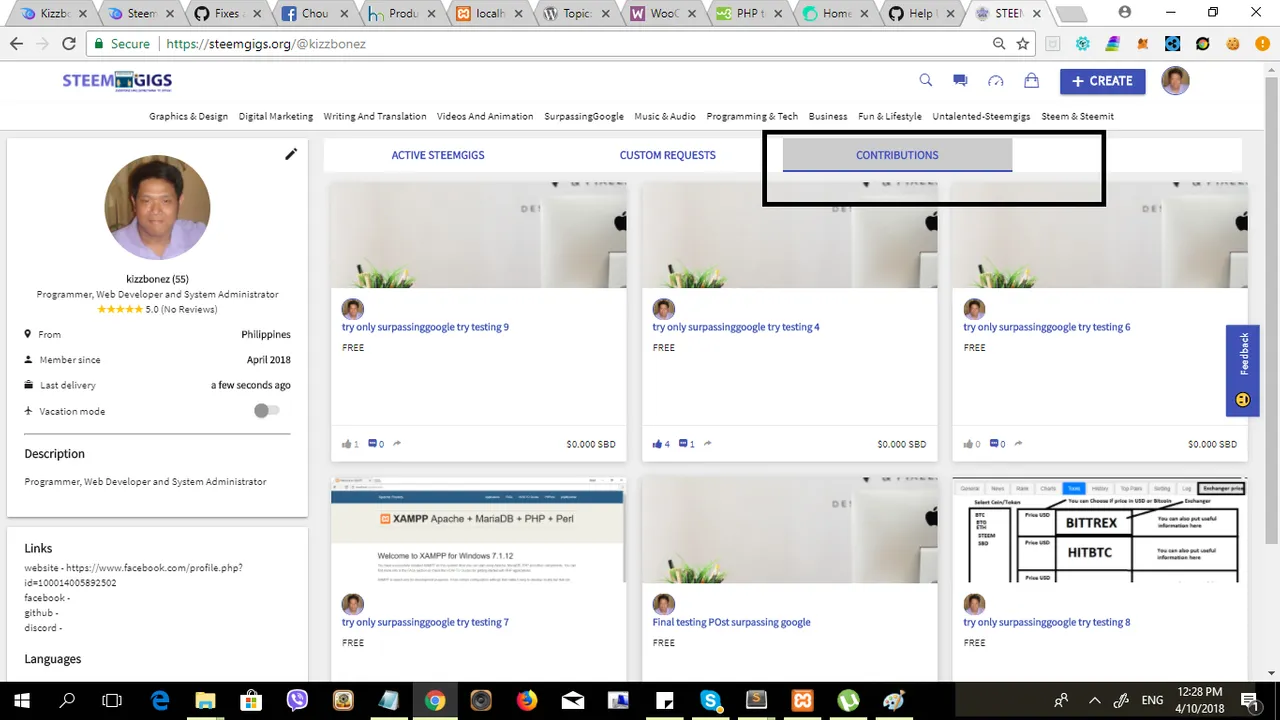Image resolution: width=1280 pixels, height=720 pixels.
Task: Open the Windows Start menu
Action: (21, 700)
